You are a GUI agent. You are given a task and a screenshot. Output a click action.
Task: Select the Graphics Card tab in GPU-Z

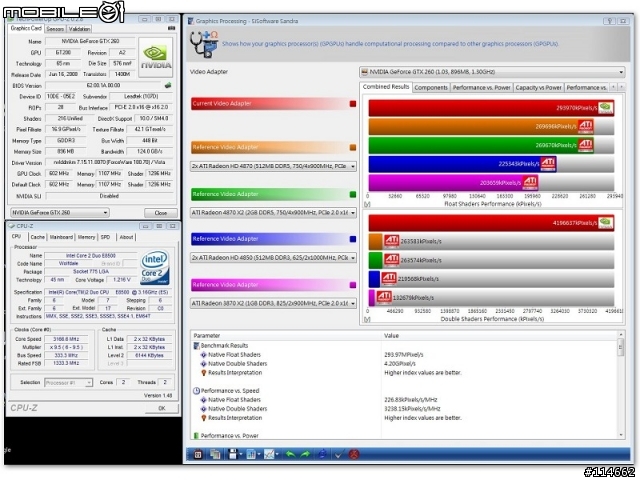pyautogui.click(x=26, y=28)
